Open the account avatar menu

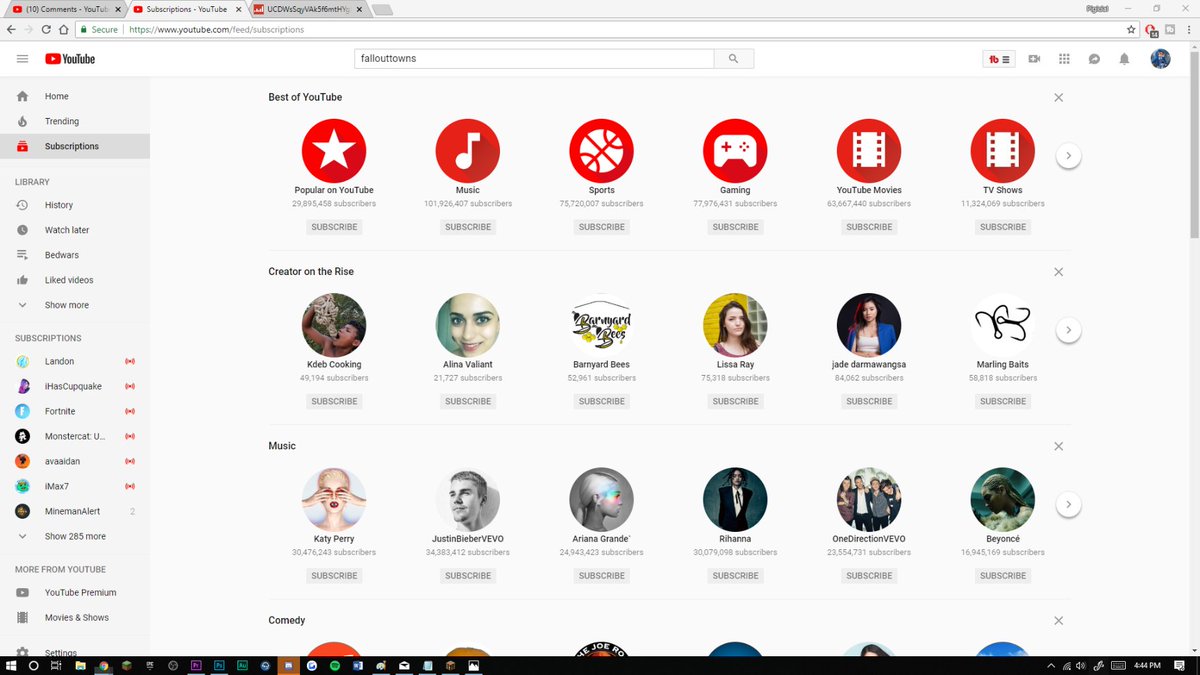coord(1160,59)
